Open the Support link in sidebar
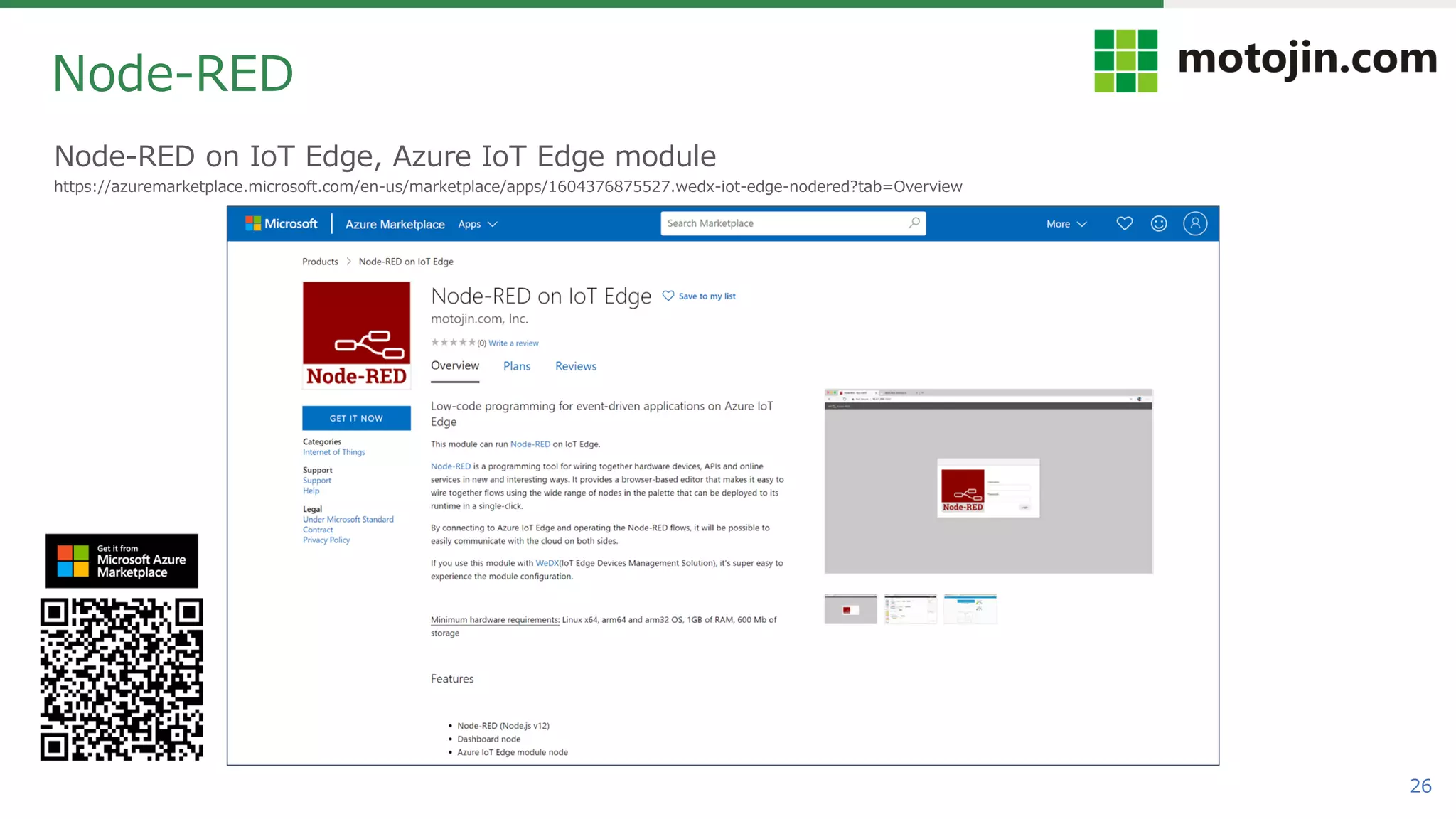This screenshot has width=1456, height=819. [317, 481]
